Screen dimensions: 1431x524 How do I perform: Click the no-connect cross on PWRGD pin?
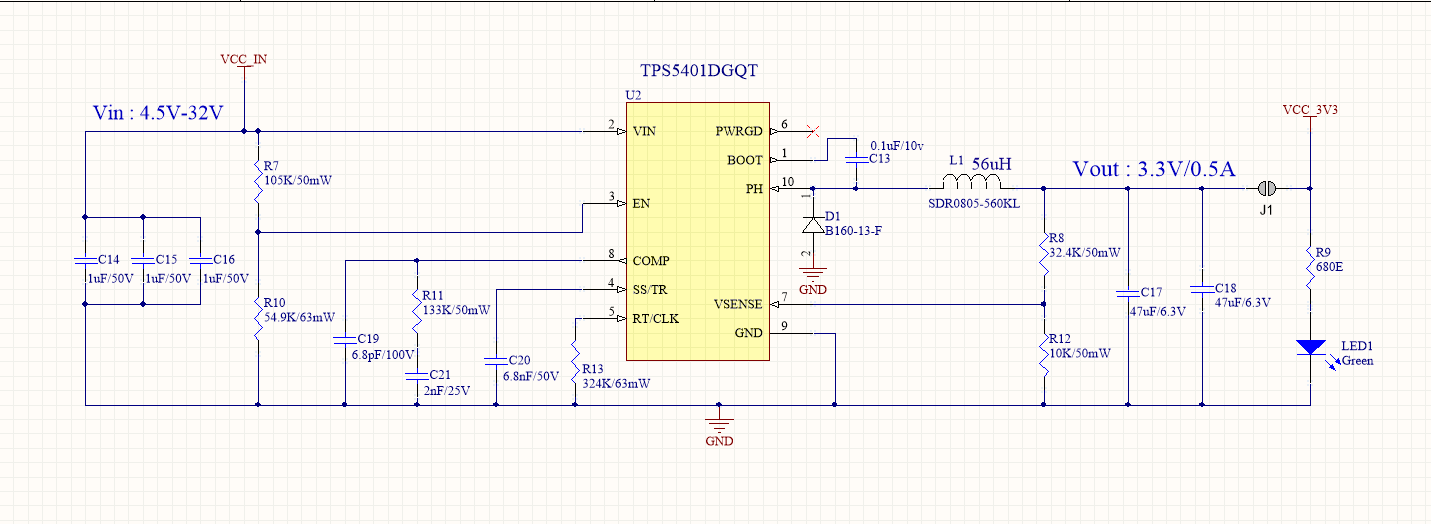coord(813,131)
